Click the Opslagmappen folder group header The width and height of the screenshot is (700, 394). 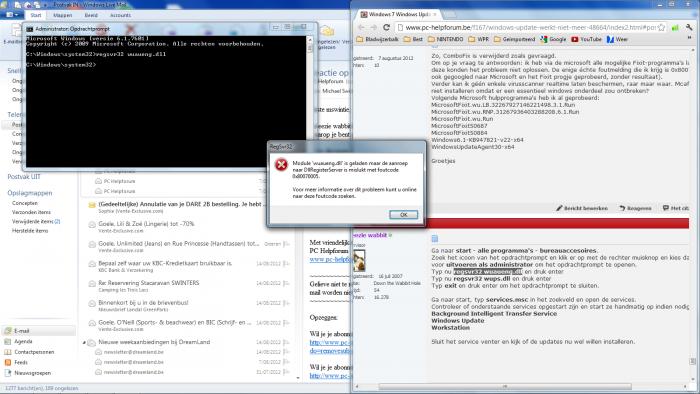[29, 193]
